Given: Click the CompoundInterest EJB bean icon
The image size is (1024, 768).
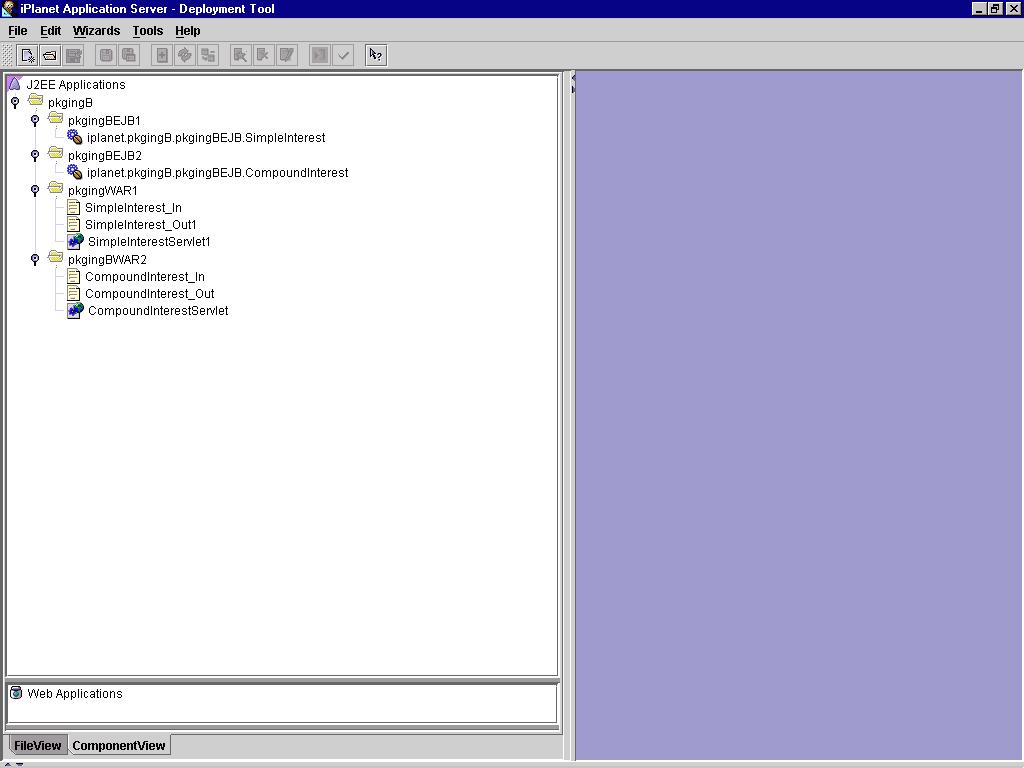Looking at the screenshot, I should pyautogui.click(x=74, y=172).
